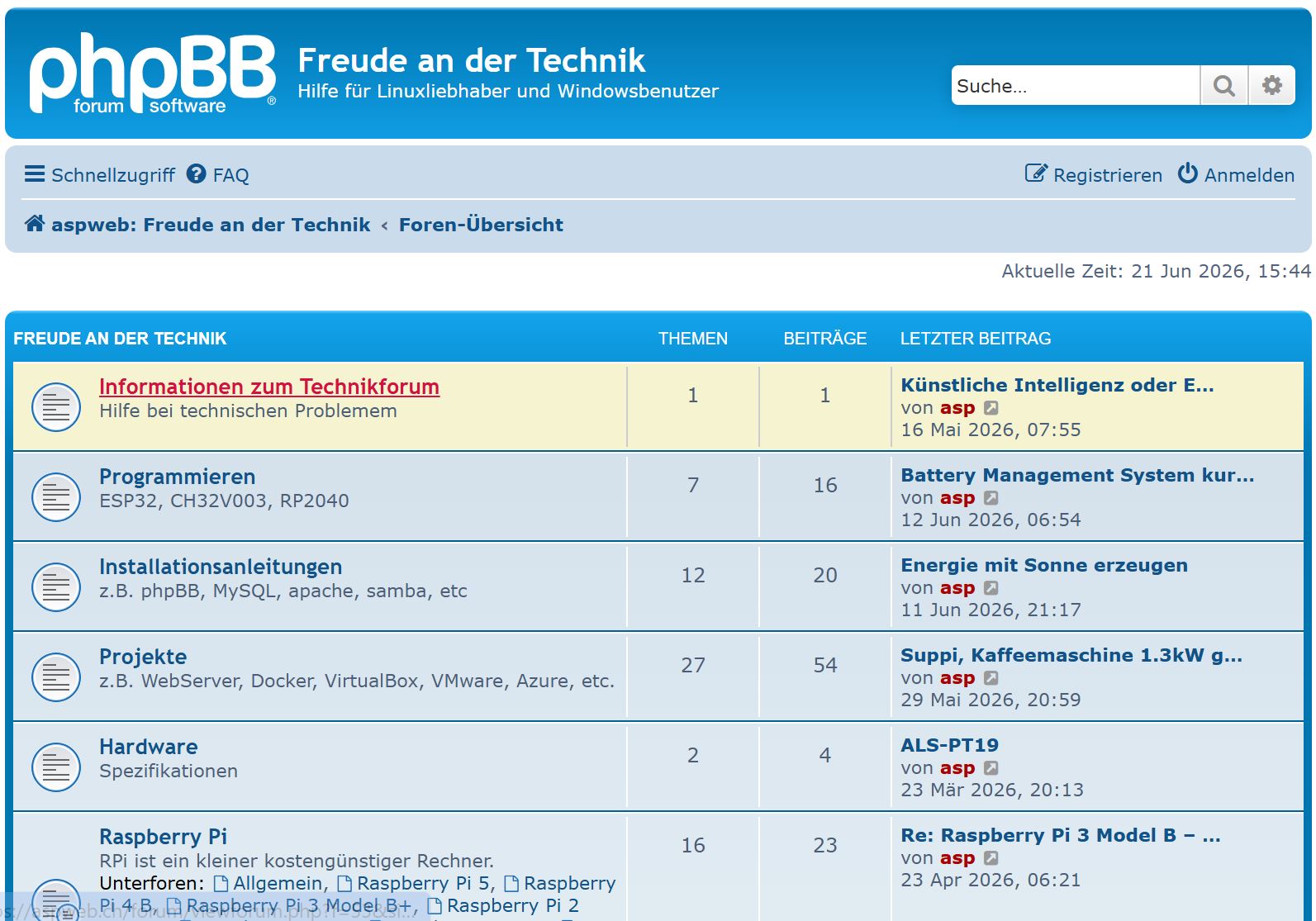
Task: Click forum icon beside Installationsanleitungen
Action: click(x=56, y=586)
